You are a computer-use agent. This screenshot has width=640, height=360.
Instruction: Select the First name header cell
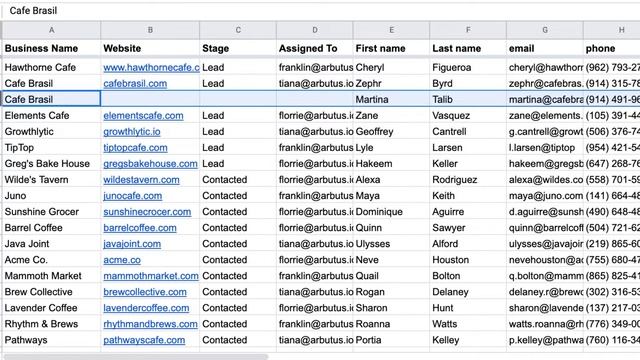[391, 48]
